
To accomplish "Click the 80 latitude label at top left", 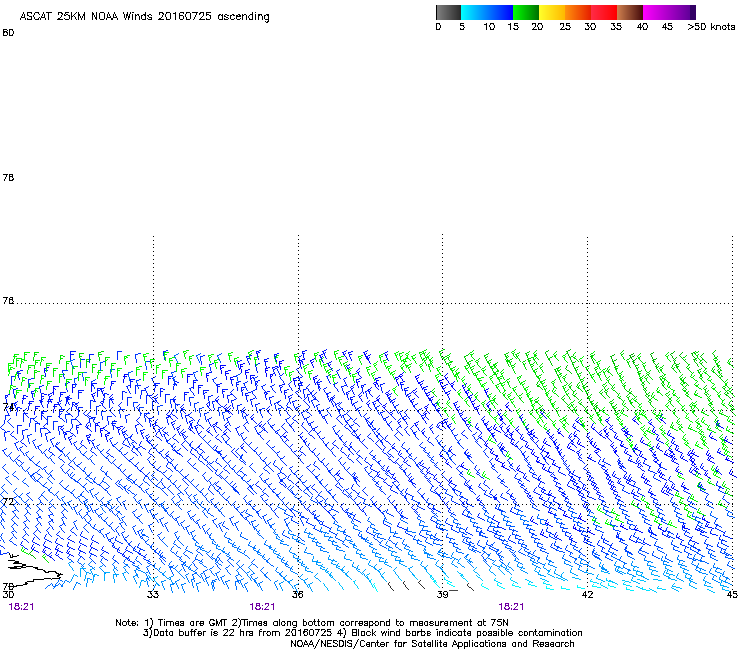I will point(8,33).
